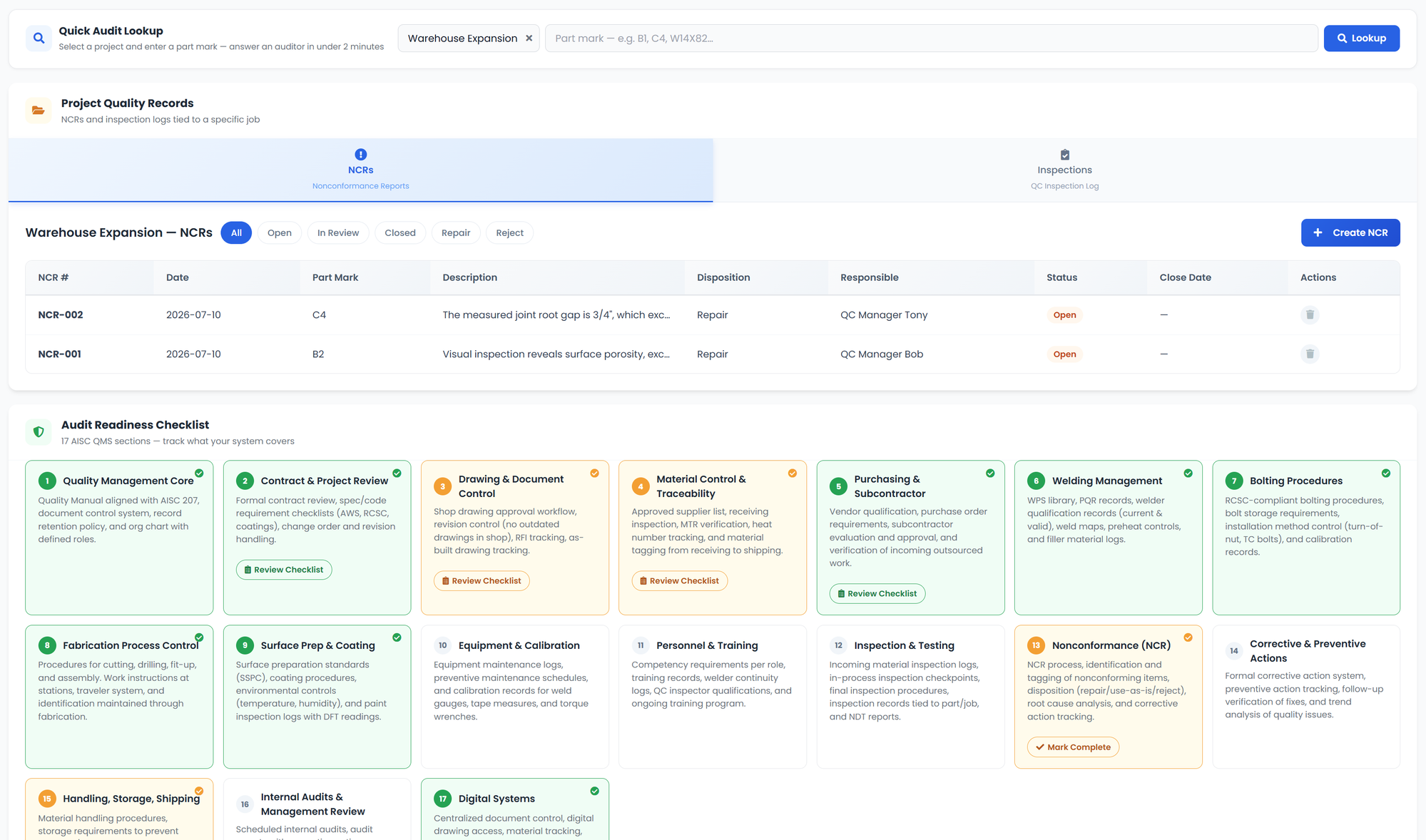Click section badge 12 Inspection & Testing
1426x840 pixels.
(838, 645)
